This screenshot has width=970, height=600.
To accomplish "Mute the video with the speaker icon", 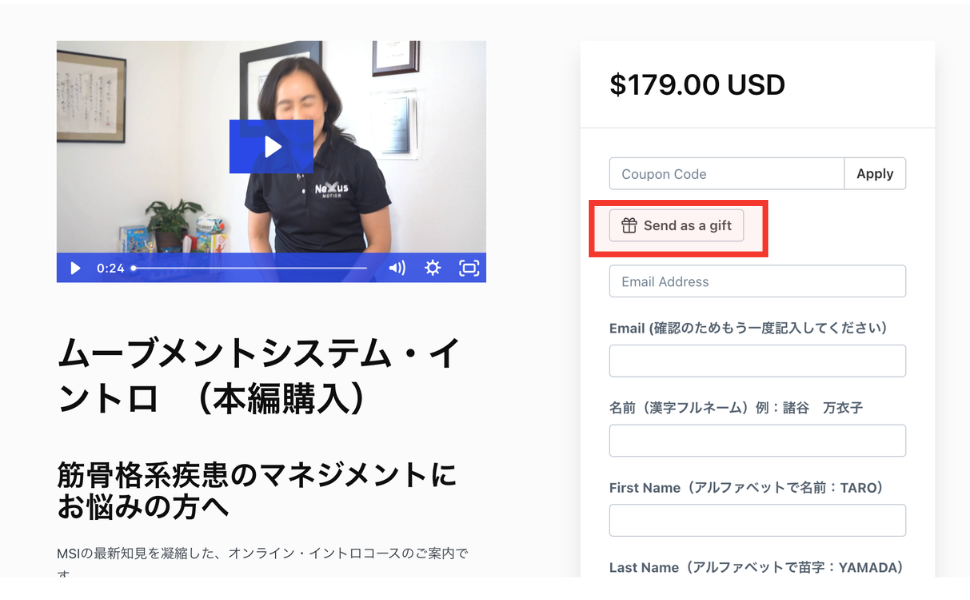I will click(397, 268).
